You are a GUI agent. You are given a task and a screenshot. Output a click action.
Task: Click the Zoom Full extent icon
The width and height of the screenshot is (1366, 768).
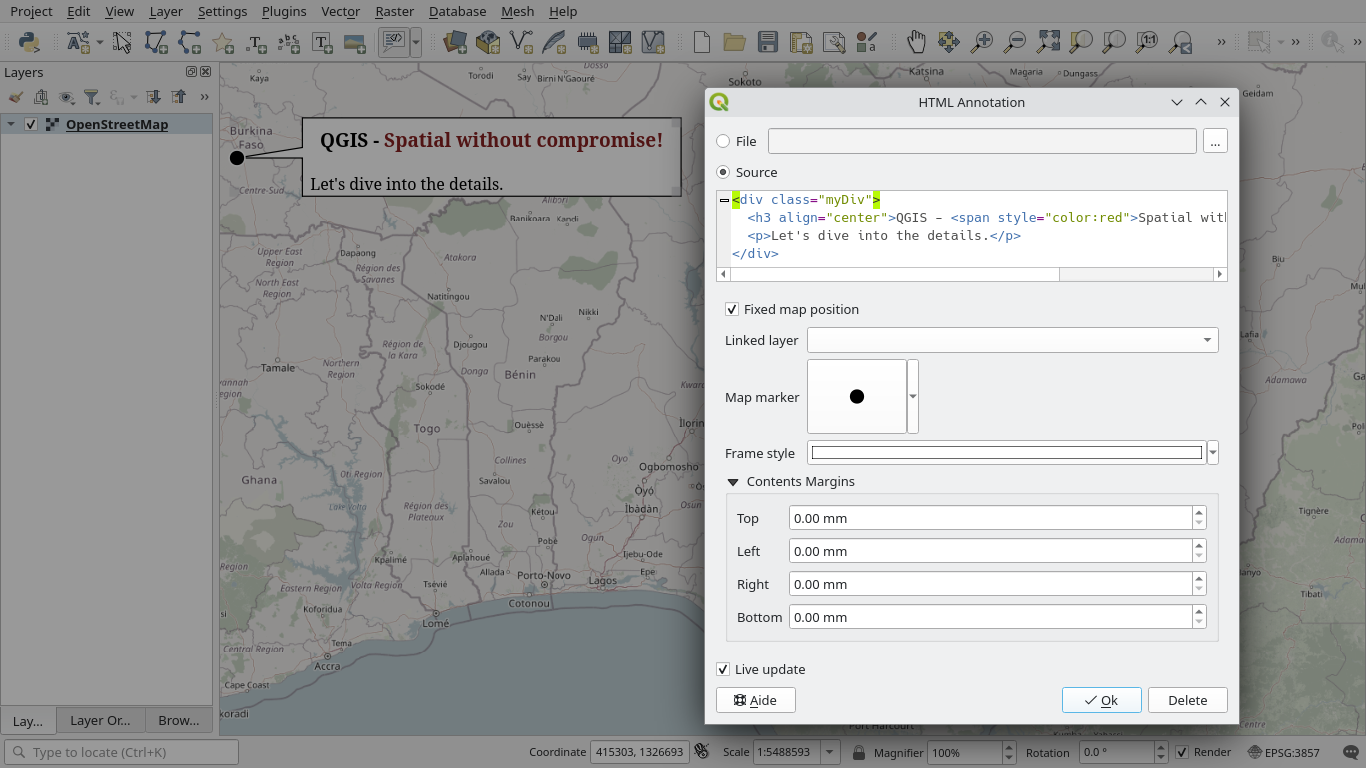1048,42
